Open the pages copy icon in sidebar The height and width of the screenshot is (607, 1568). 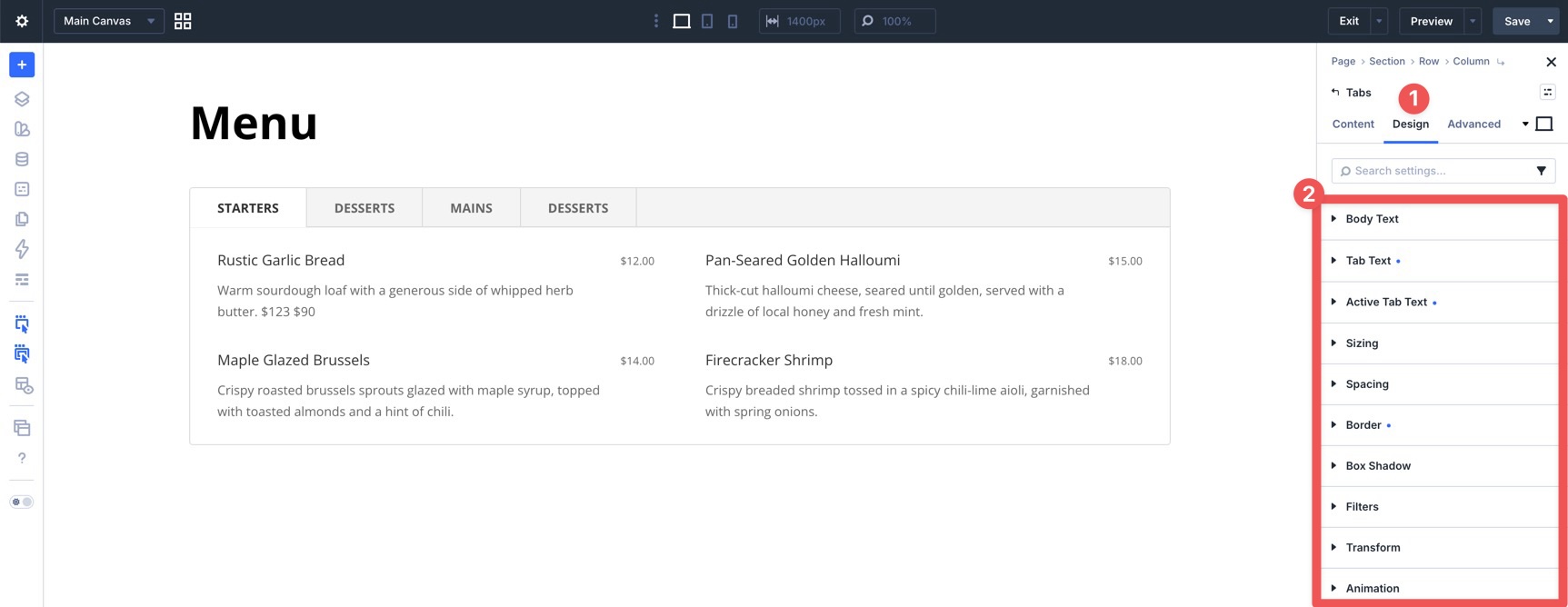coord(22,219)
